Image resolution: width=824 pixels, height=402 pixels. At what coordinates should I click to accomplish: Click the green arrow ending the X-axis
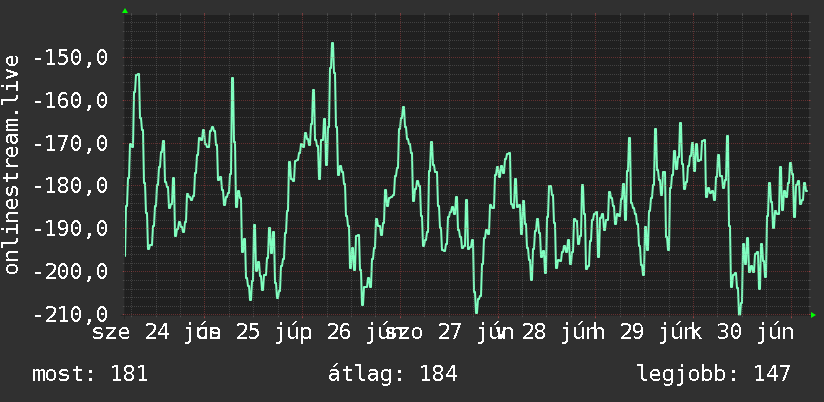[x=813, y=315]
